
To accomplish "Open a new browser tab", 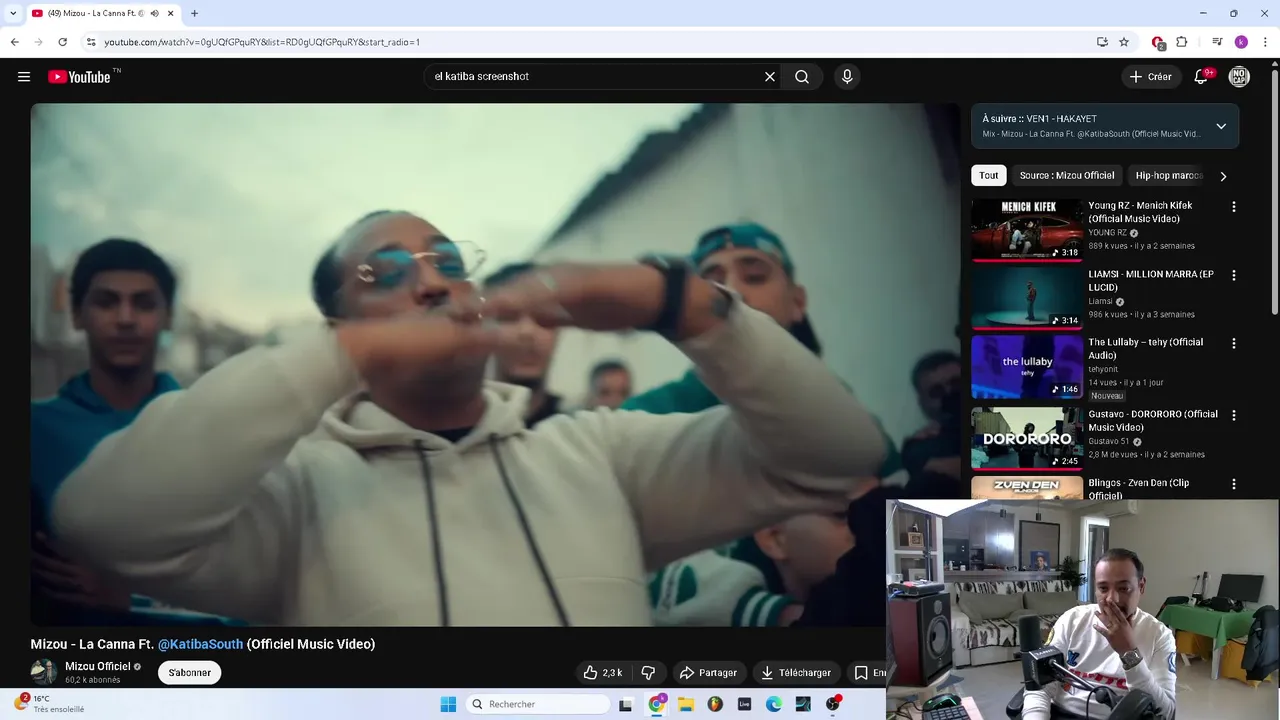I will [x=194, y=13].
